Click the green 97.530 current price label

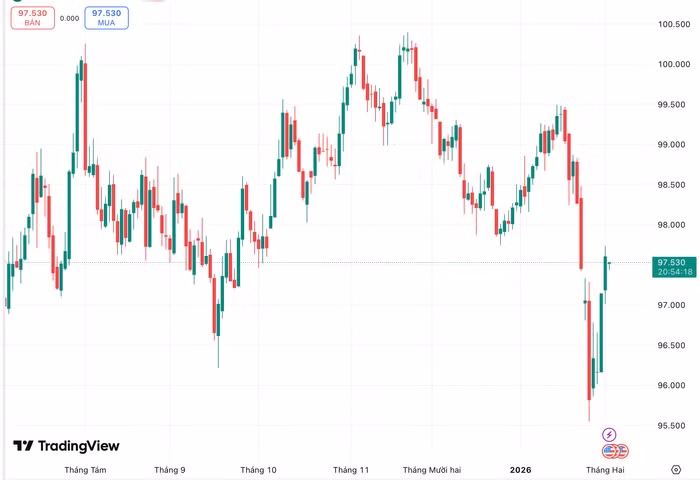tap(674, 267)
